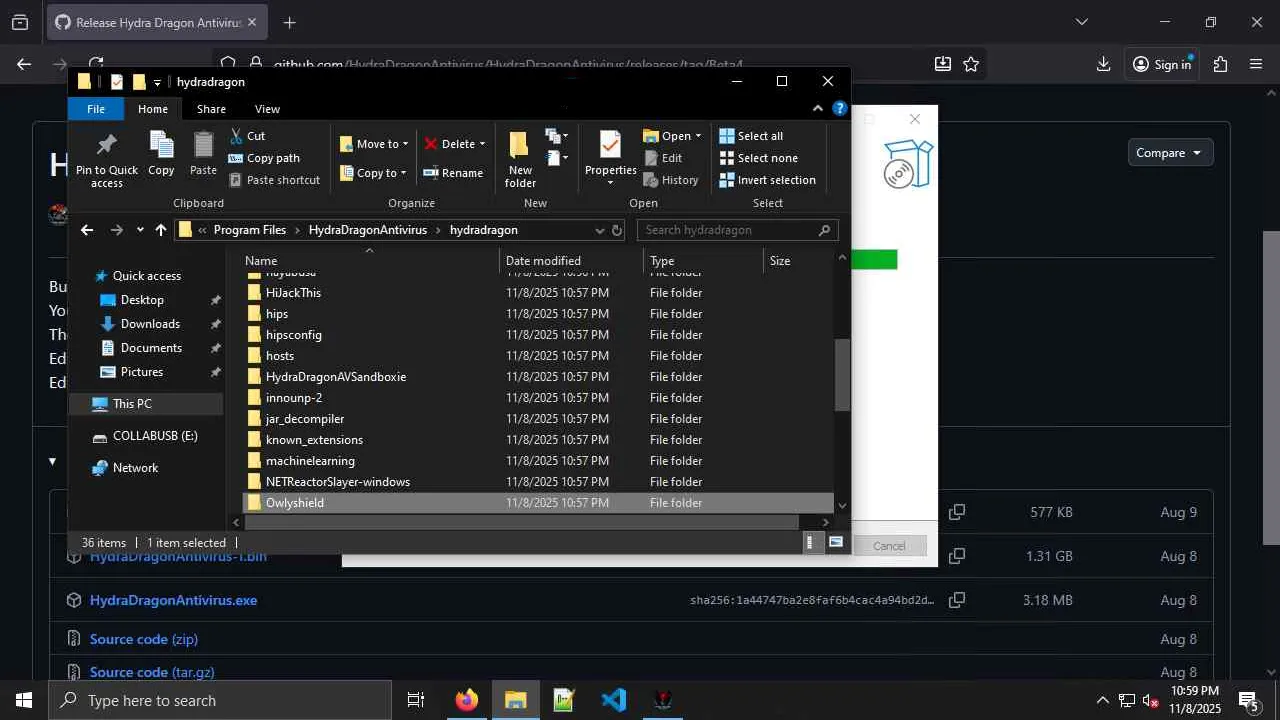Screen dimensions: 1280x720
Task: Click the vertical scrollbar of the file list
Action: (x=842, y=375)
